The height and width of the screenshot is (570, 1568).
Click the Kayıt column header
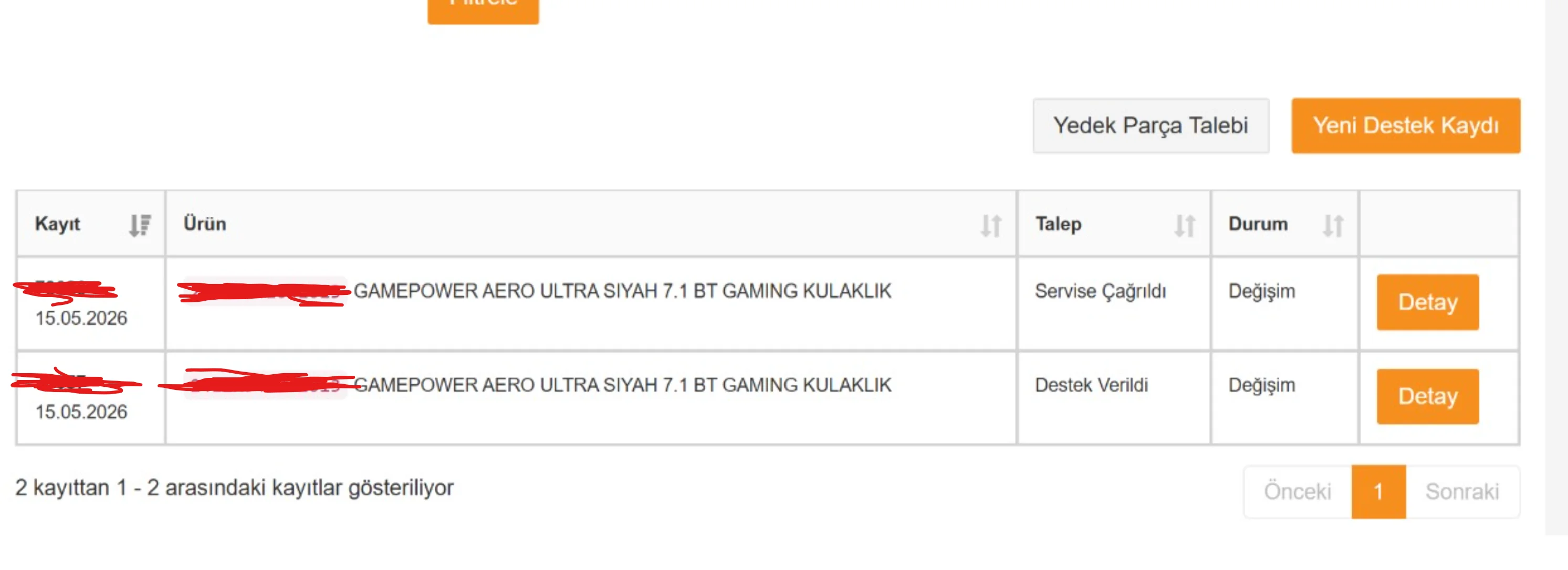[57, 224]
